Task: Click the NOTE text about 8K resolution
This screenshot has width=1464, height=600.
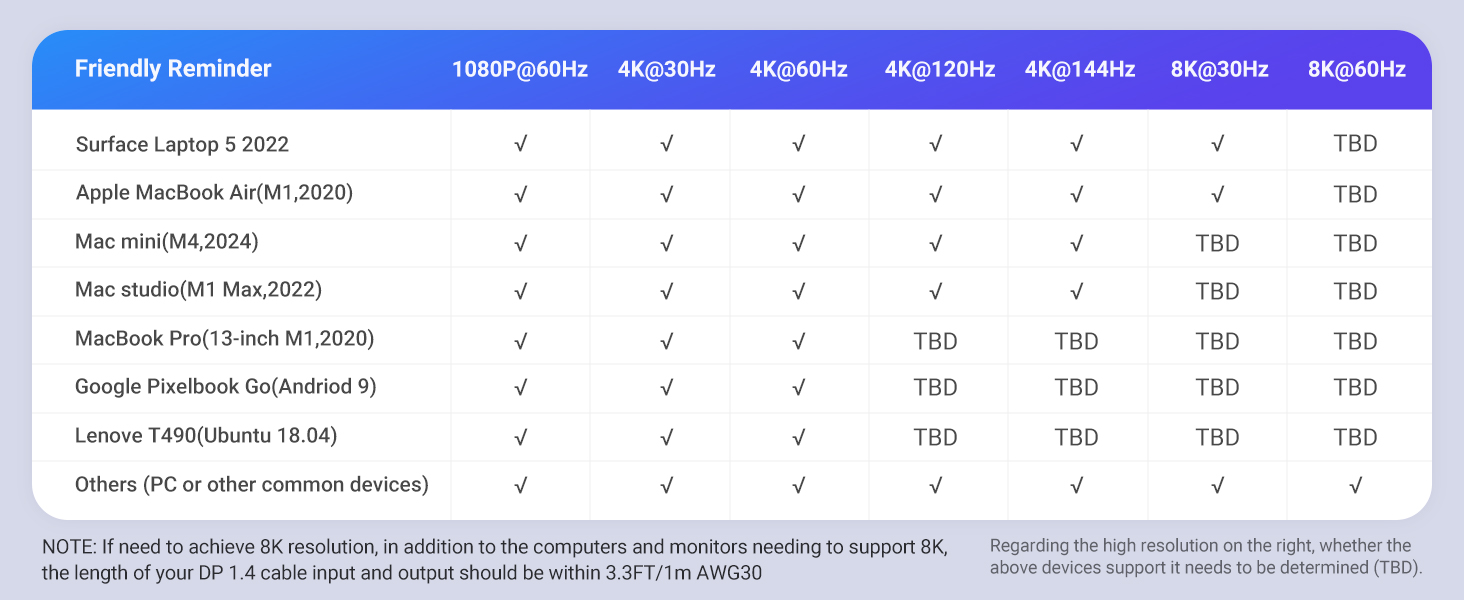Action: pyautogui.click(x=494, y=560)
